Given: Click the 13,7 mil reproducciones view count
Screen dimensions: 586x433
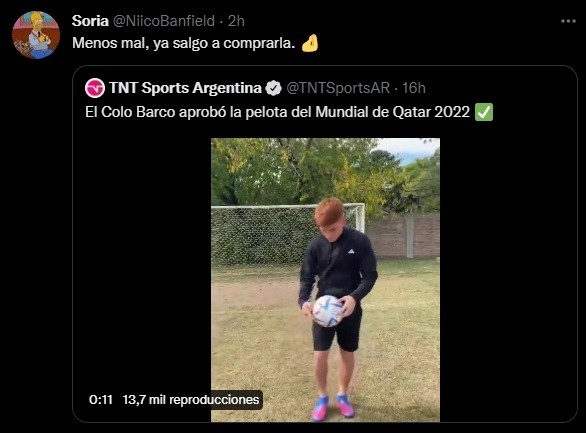Looking at the screenshot, I should pos(191,400).
